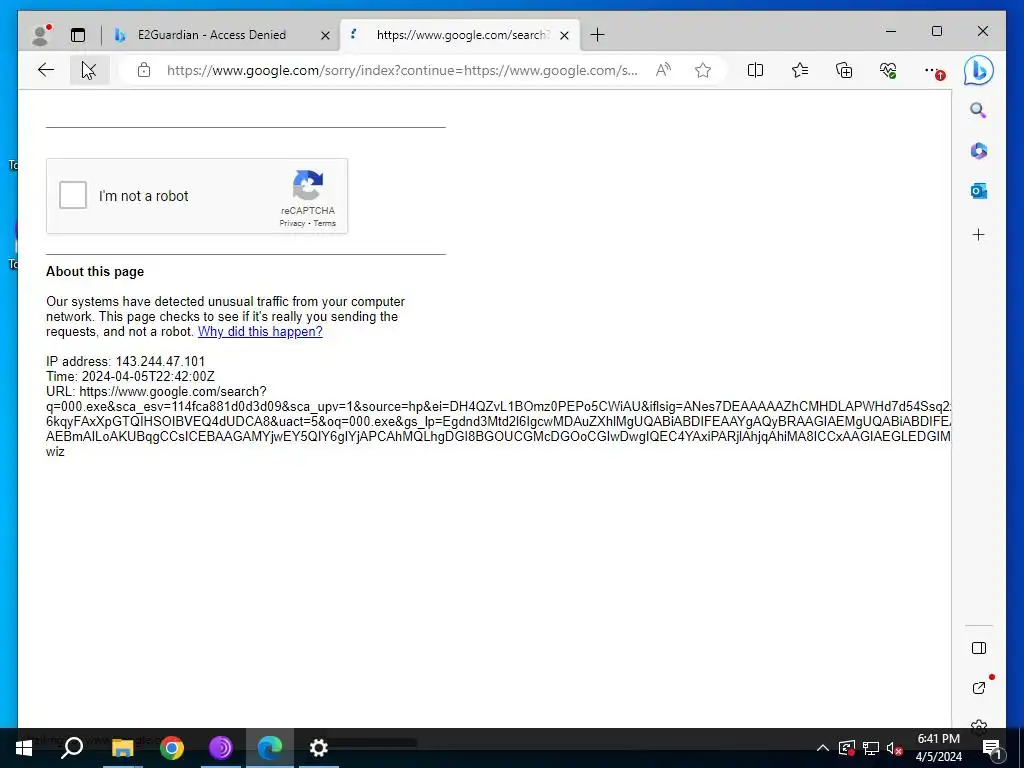
Task: Open link in external window sidebar icon
Action: pos(978,688)
